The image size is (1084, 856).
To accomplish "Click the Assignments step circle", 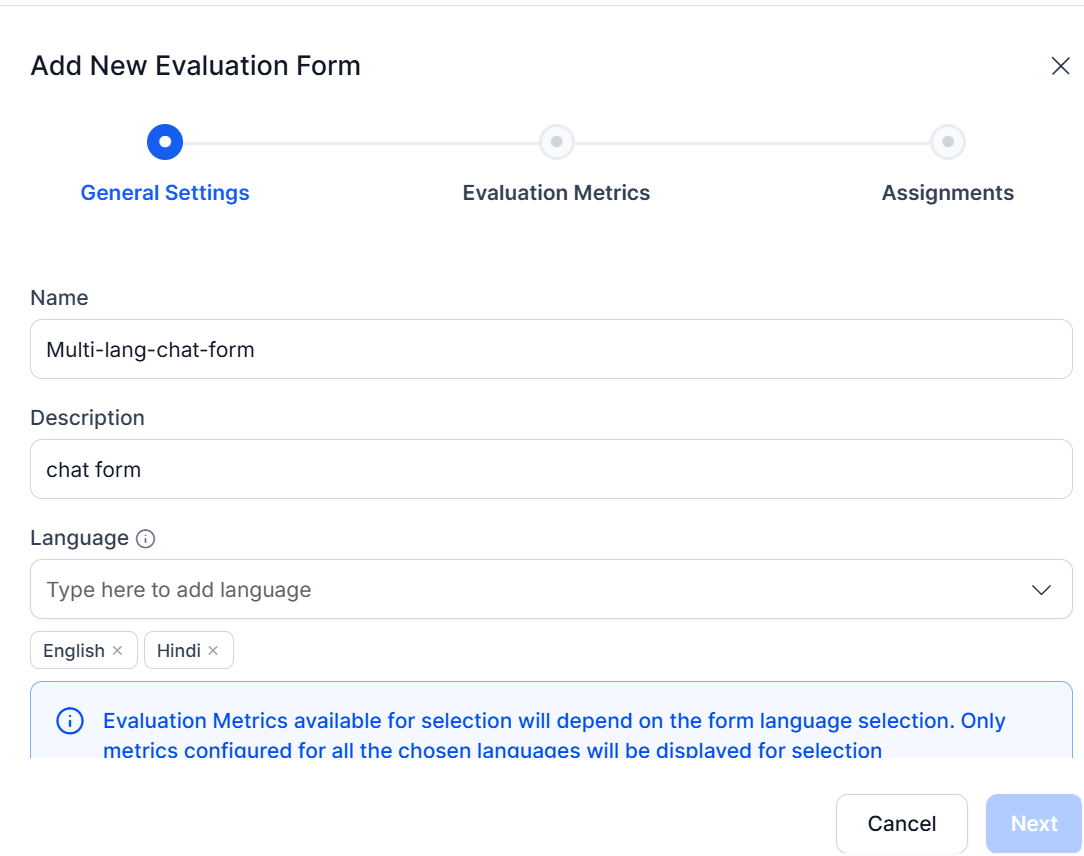I will (948, 142).
